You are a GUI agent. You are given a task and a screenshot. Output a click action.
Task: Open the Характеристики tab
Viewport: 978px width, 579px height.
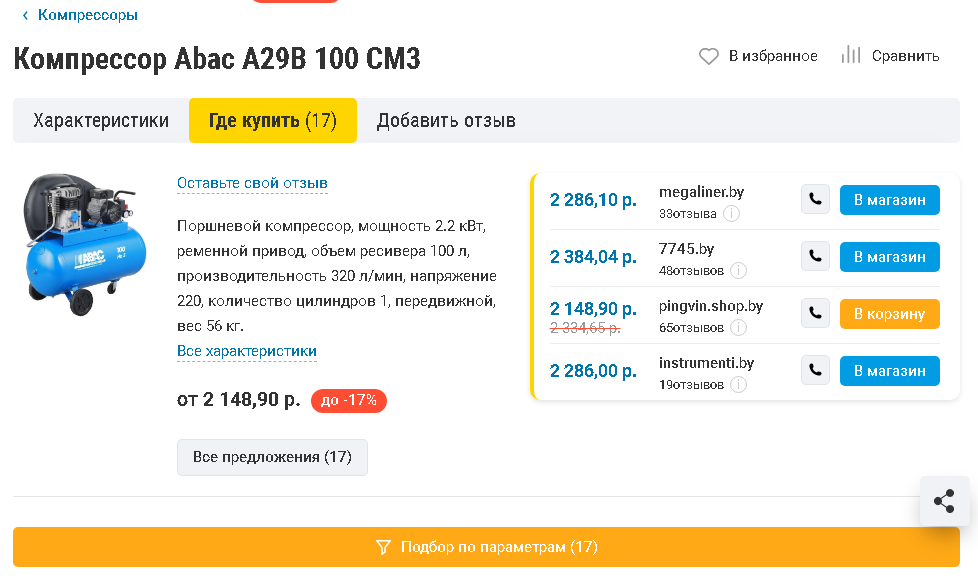[x=101, y=120]
